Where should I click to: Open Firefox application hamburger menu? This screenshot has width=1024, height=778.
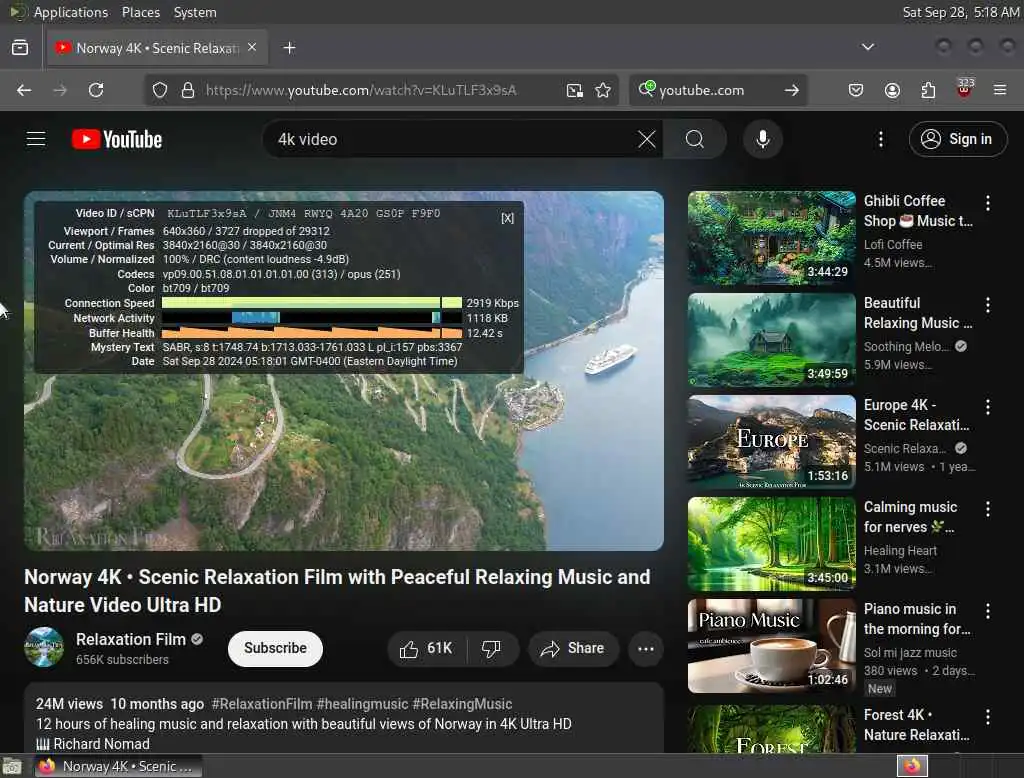point(1000,90)
